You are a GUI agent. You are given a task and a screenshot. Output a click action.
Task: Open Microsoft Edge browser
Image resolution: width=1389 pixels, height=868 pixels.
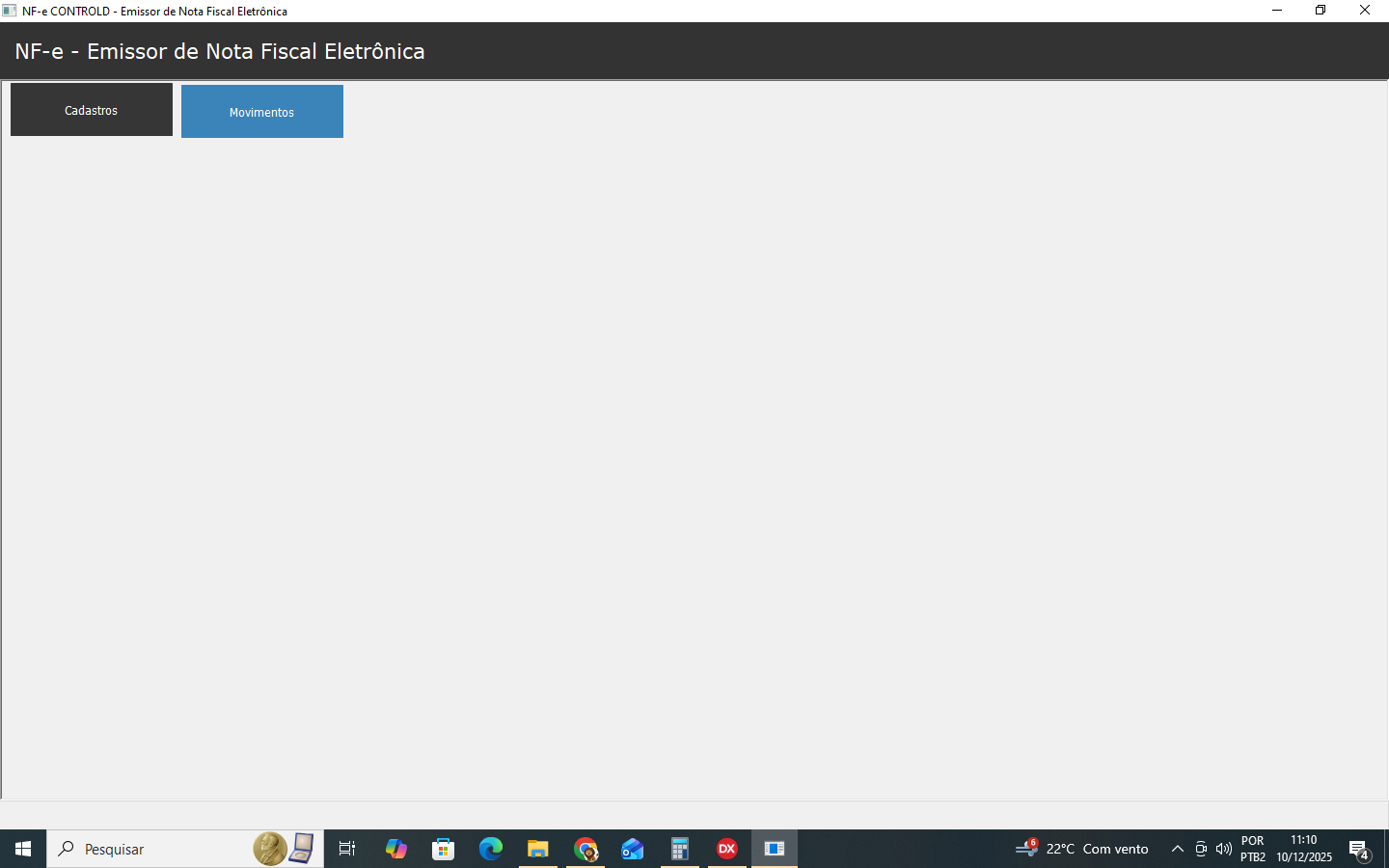pos(491,849)
